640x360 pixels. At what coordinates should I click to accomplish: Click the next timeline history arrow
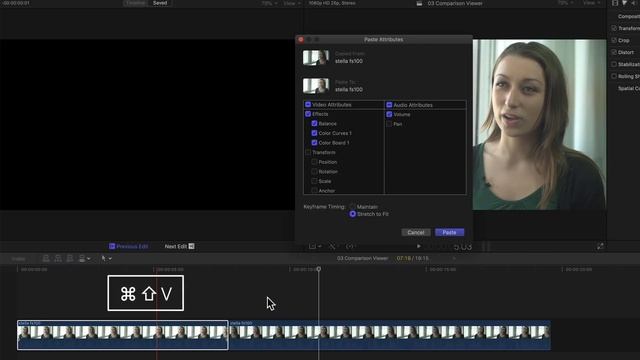(454, 258)
